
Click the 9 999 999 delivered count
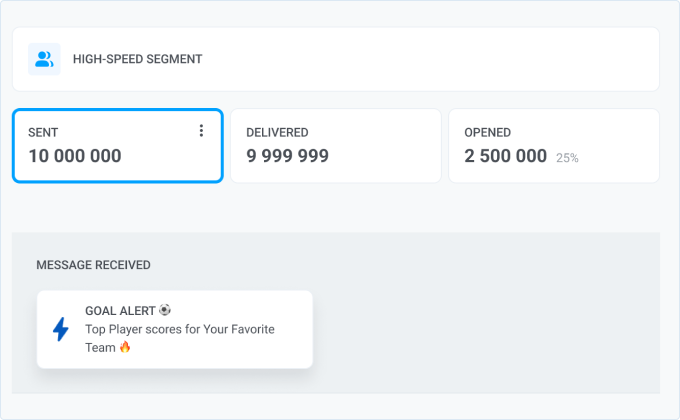pos(288,156)
